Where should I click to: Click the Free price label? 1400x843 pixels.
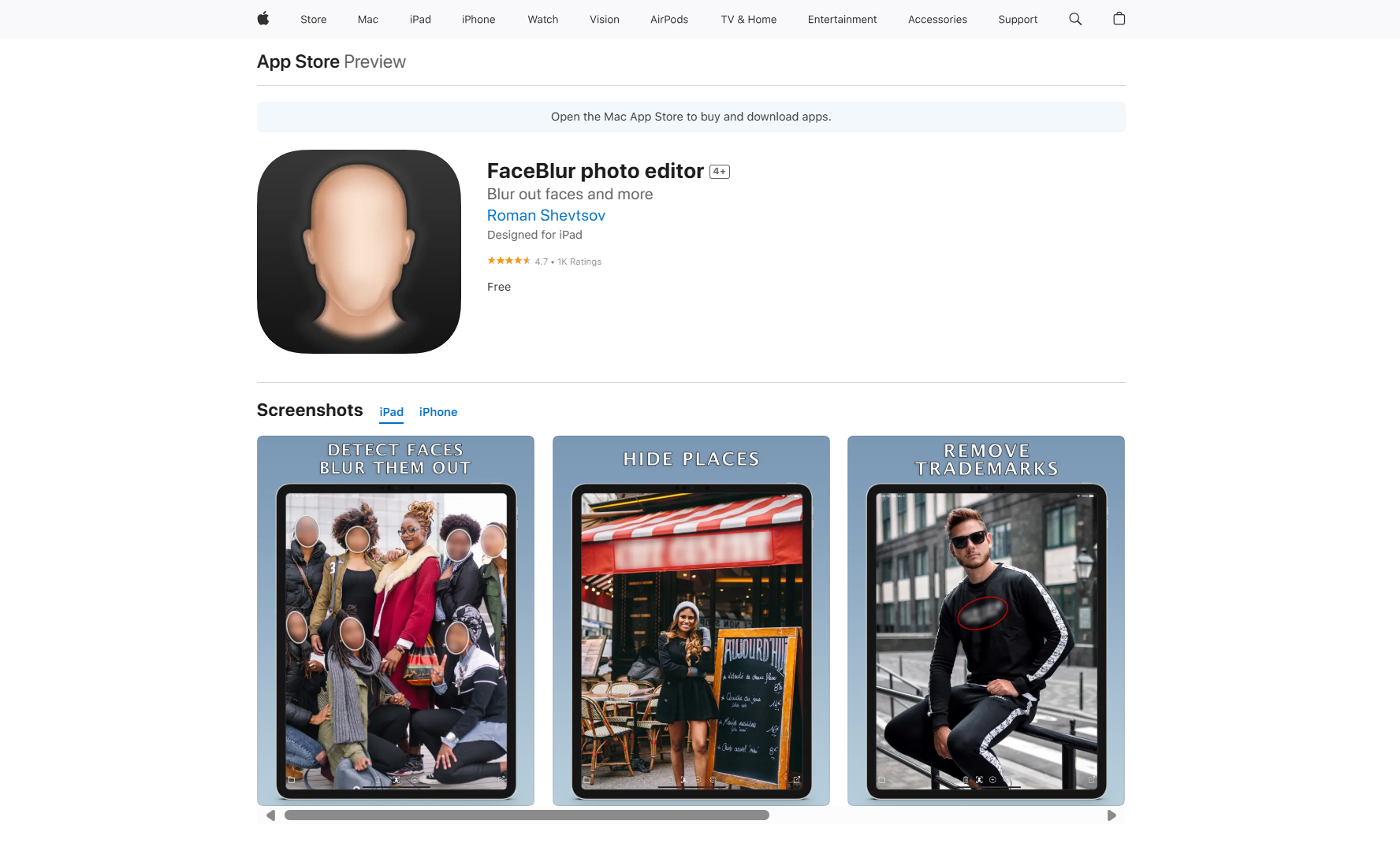click(499, 287)
